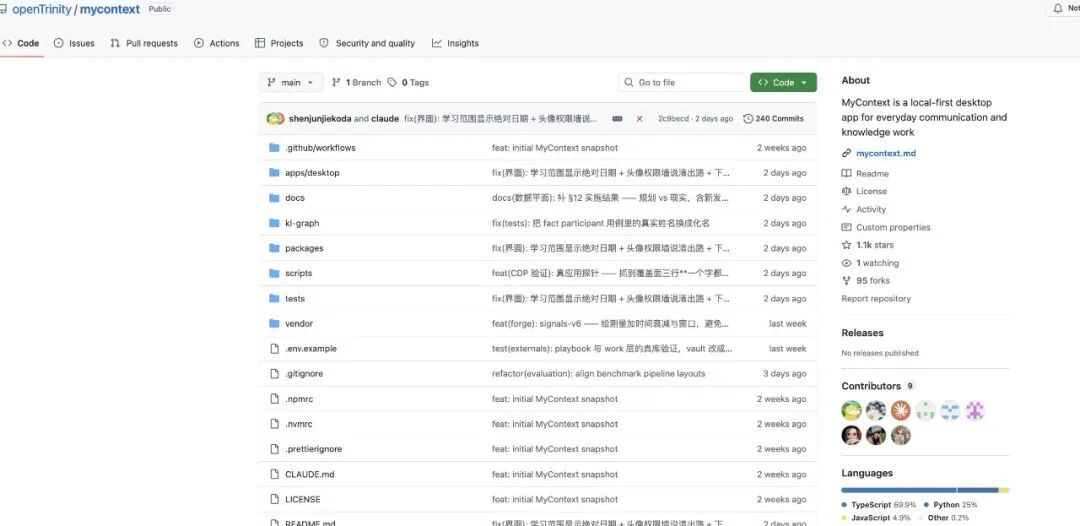Click the CLAUDE.md file icon
The height and width of the screenshot is (526, 1080).
[274, 474]
